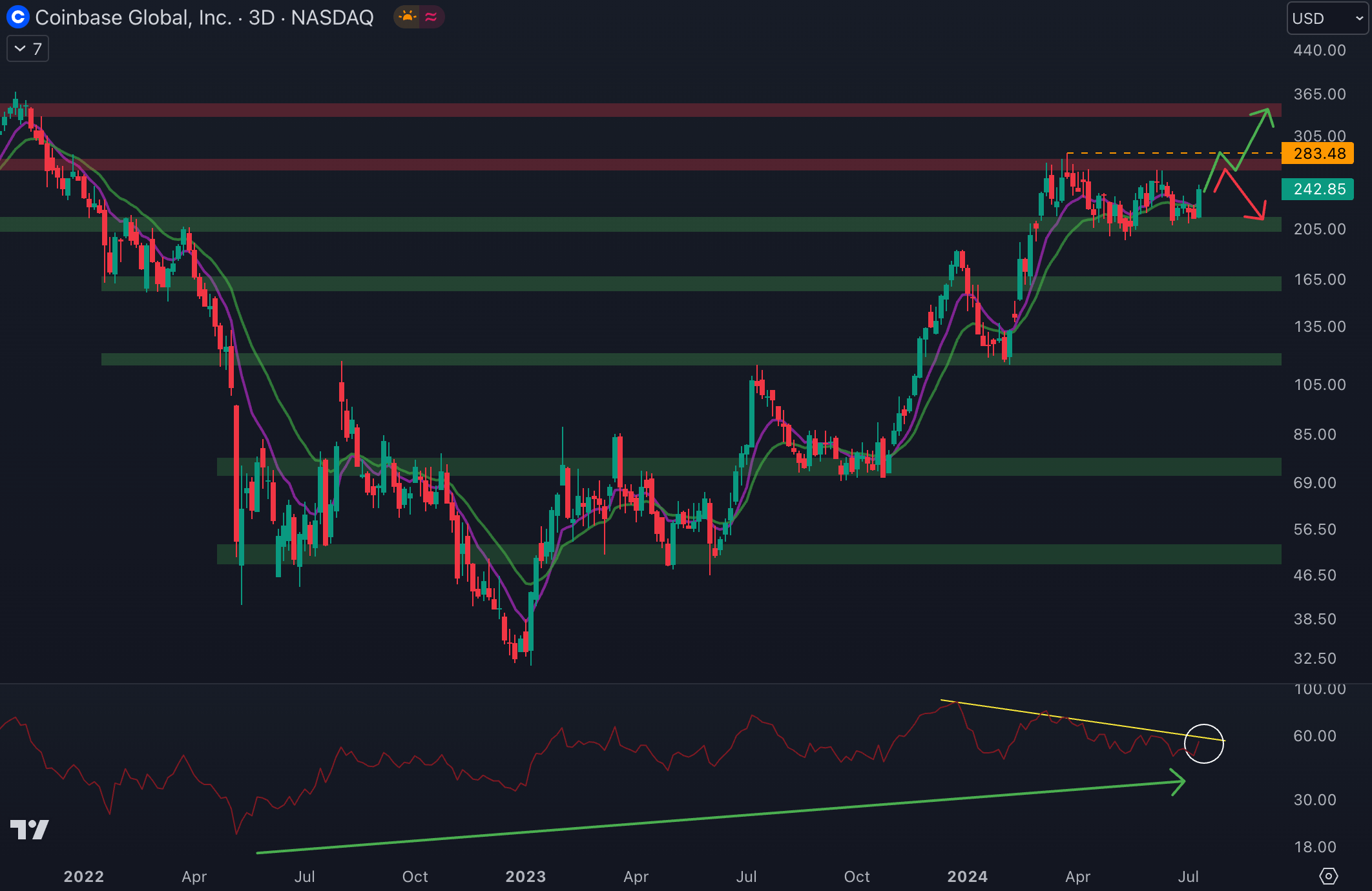Open chart settings gear in the time axis corner
Viewport: 1372px width, 891px height.
click(1328, 876)
